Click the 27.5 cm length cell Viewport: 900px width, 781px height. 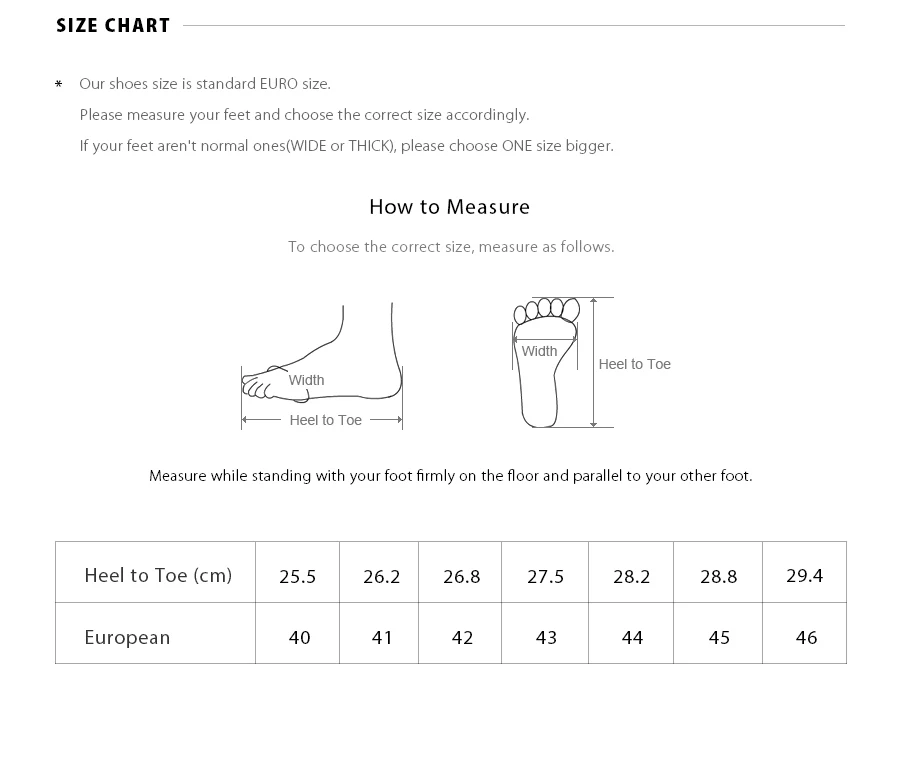tap(545, 572)
